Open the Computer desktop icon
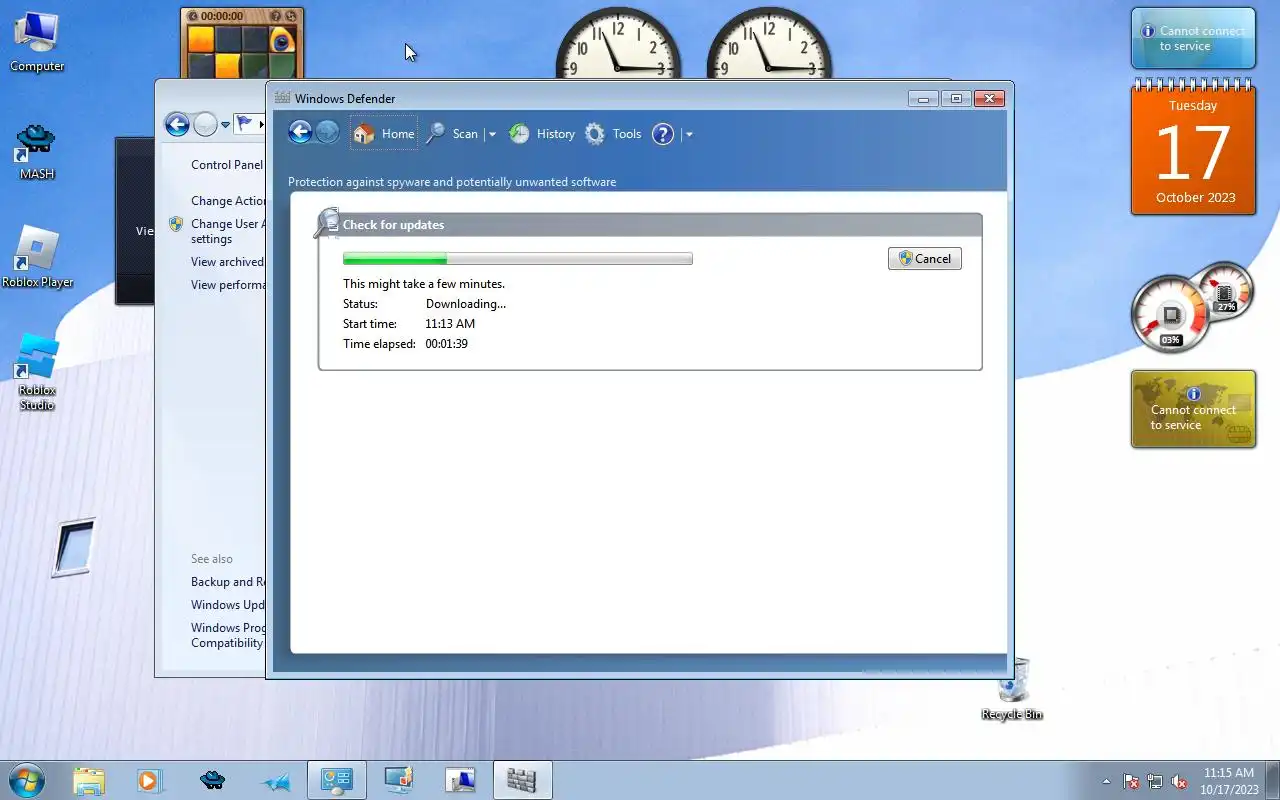 point(37,41)
